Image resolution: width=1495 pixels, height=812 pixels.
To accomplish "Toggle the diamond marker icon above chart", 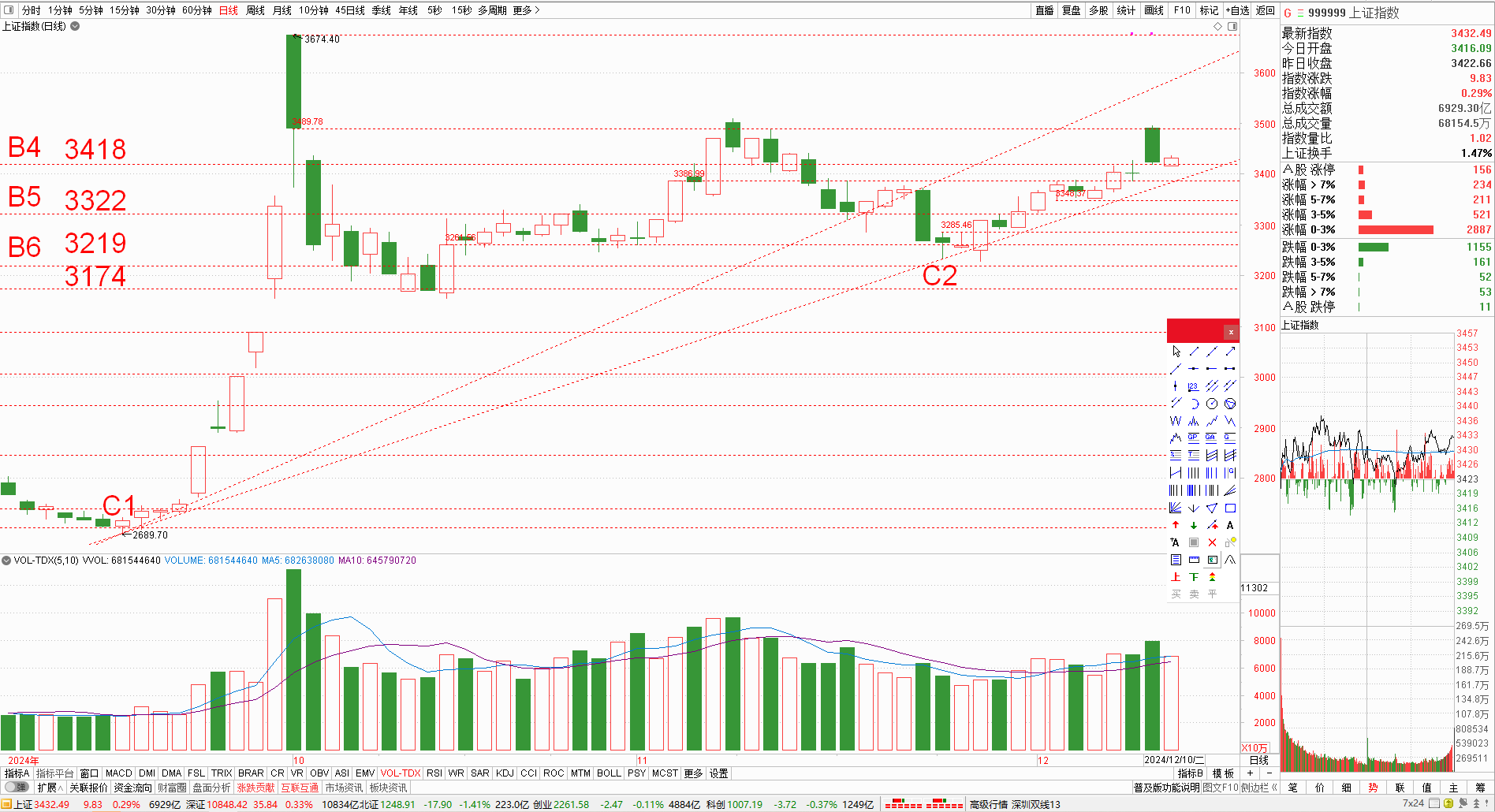I will (x=1218, y=27).
